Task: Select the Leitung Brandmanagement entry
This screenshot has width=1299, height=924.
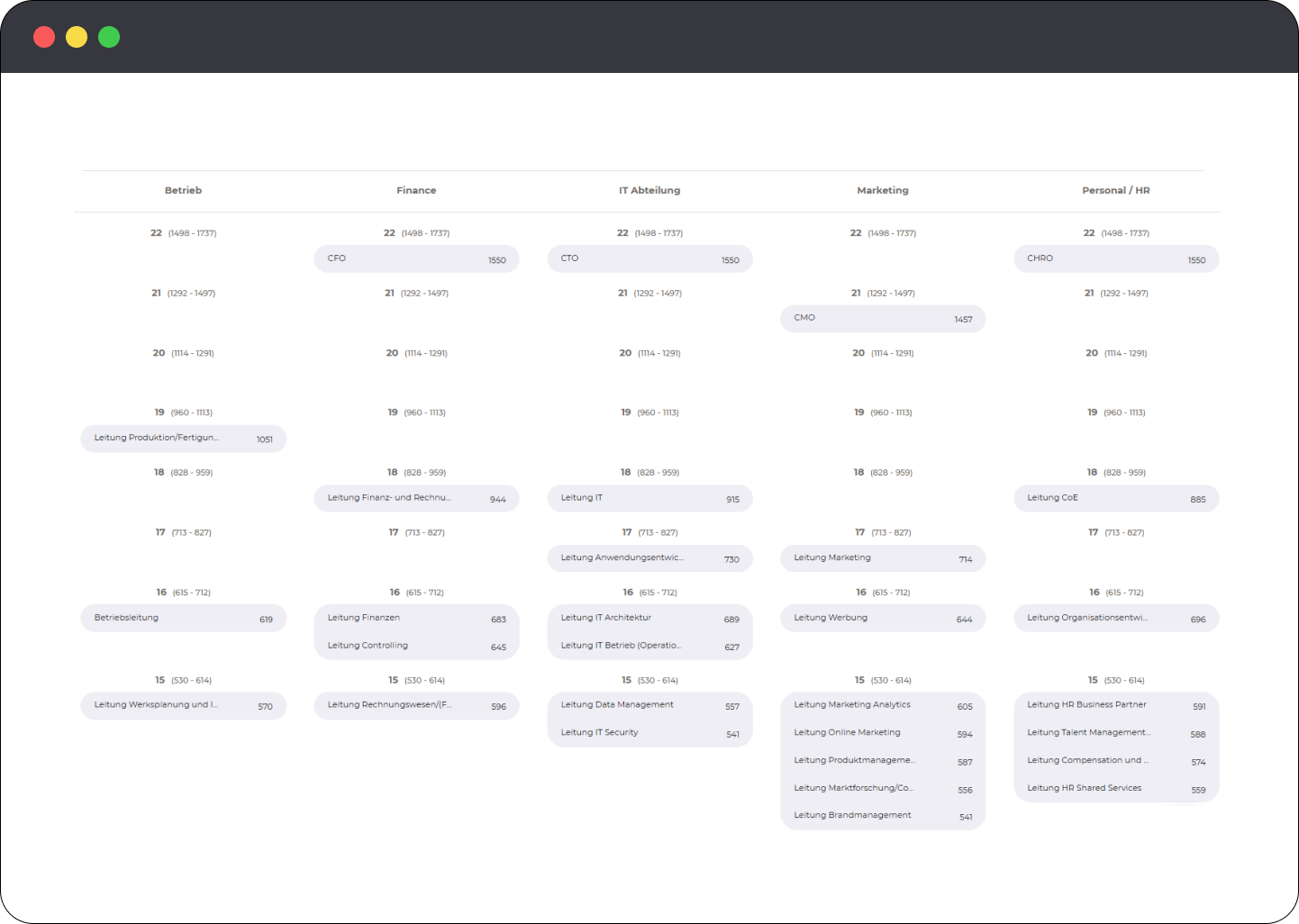Action: point(883,815)
